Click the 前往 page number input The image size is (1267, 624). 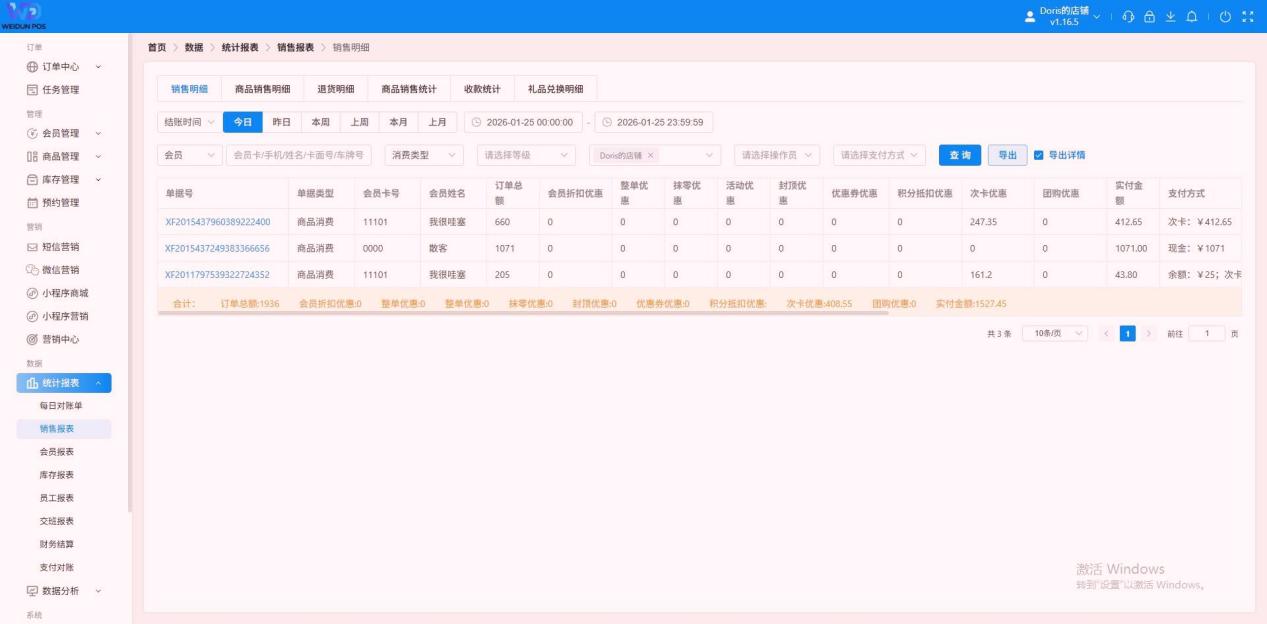click(x=1207, y=333)
